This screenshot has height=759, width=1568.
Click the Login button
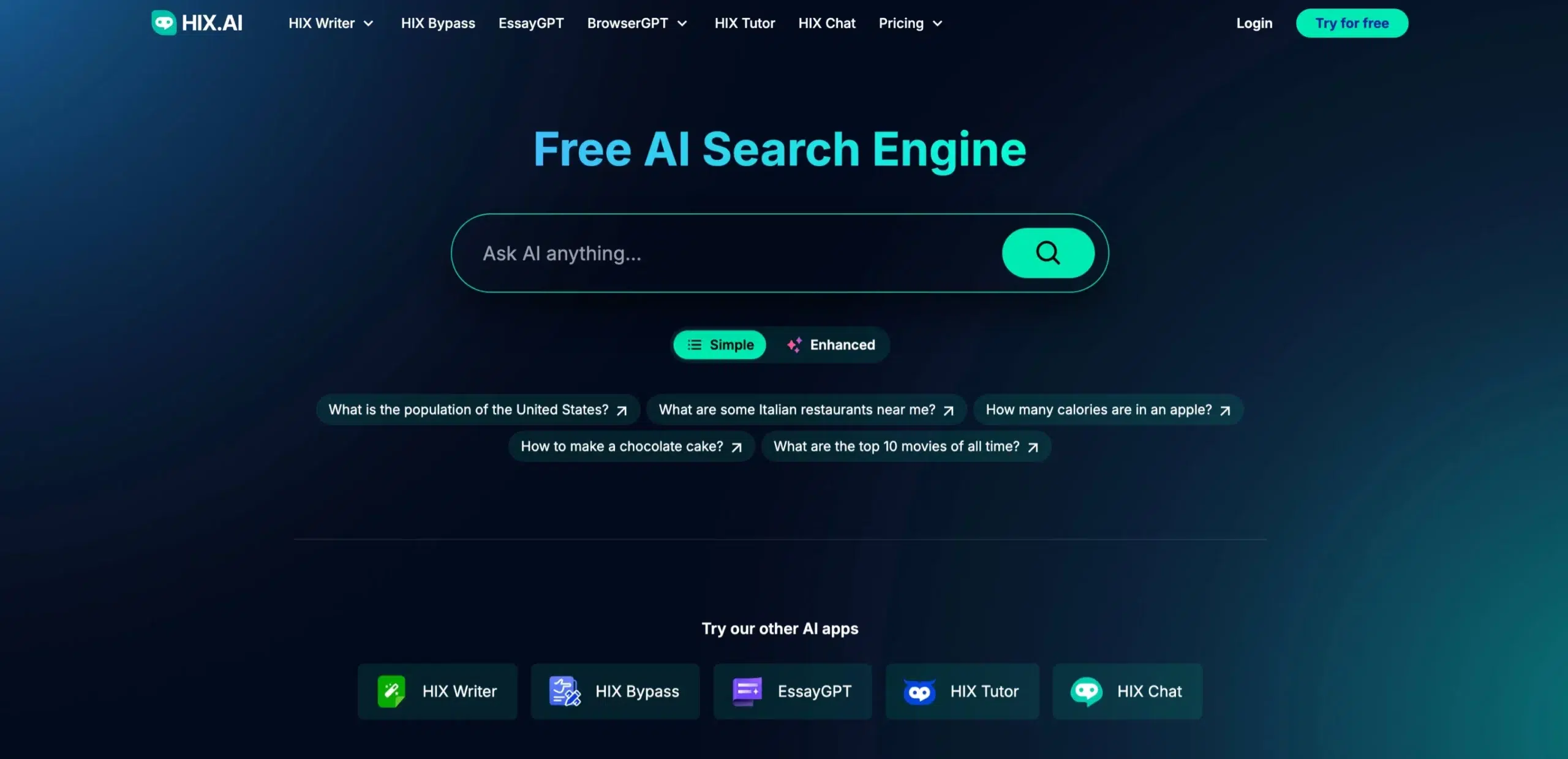tap(1253, 22)
